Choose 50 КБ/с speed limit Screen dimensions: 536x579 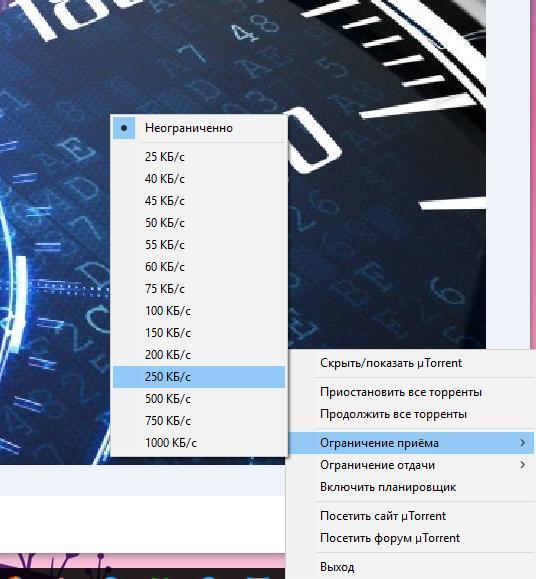(199, 223)
